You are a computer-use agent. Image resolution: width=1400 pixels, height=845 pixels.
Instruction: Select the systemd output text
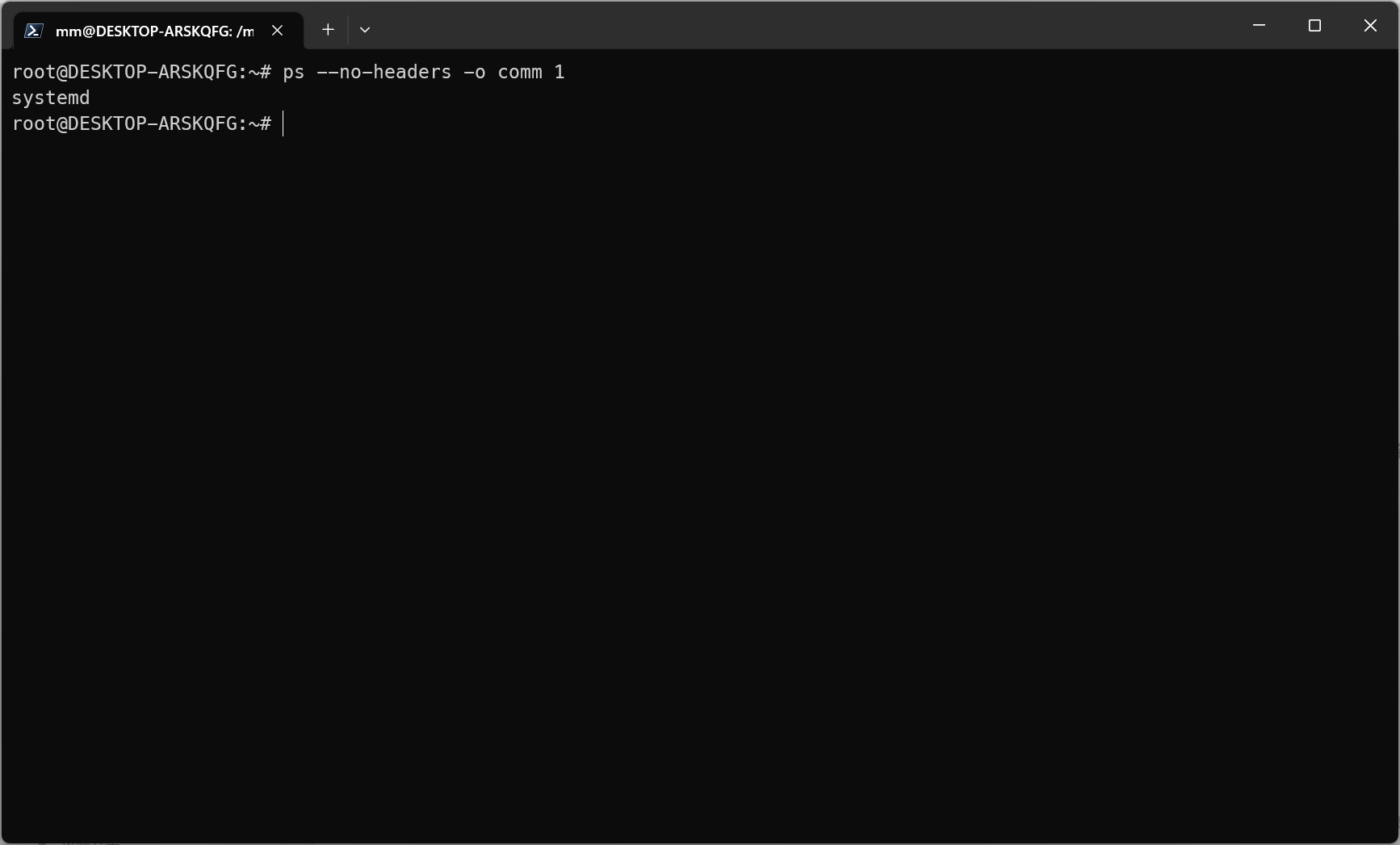pos(51,98)
